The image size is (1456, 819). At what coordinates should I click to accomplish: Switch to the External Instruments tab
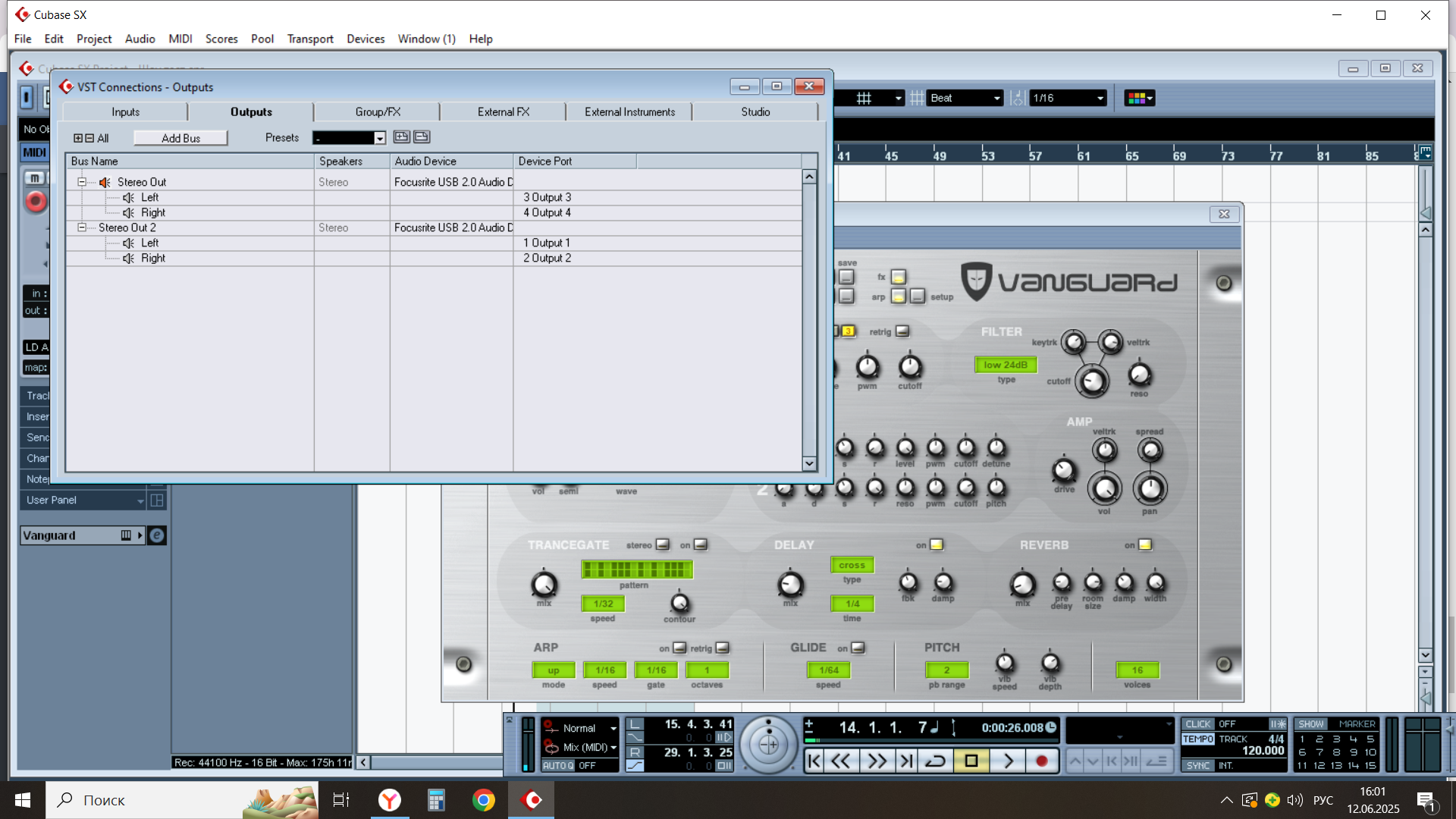pos(629,112)
